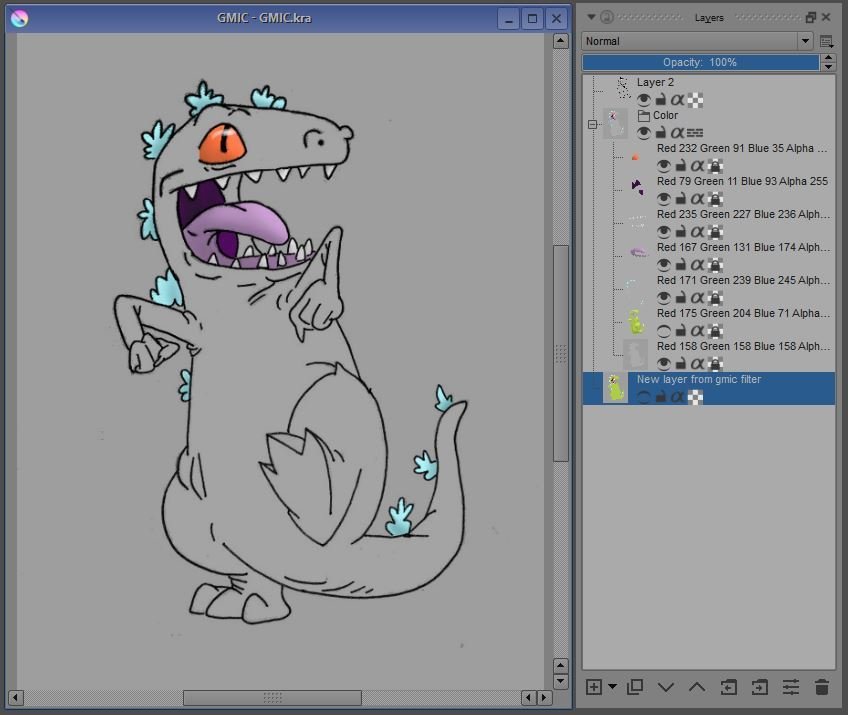Toggle inherit alpha on Red 171 layer

698,297
